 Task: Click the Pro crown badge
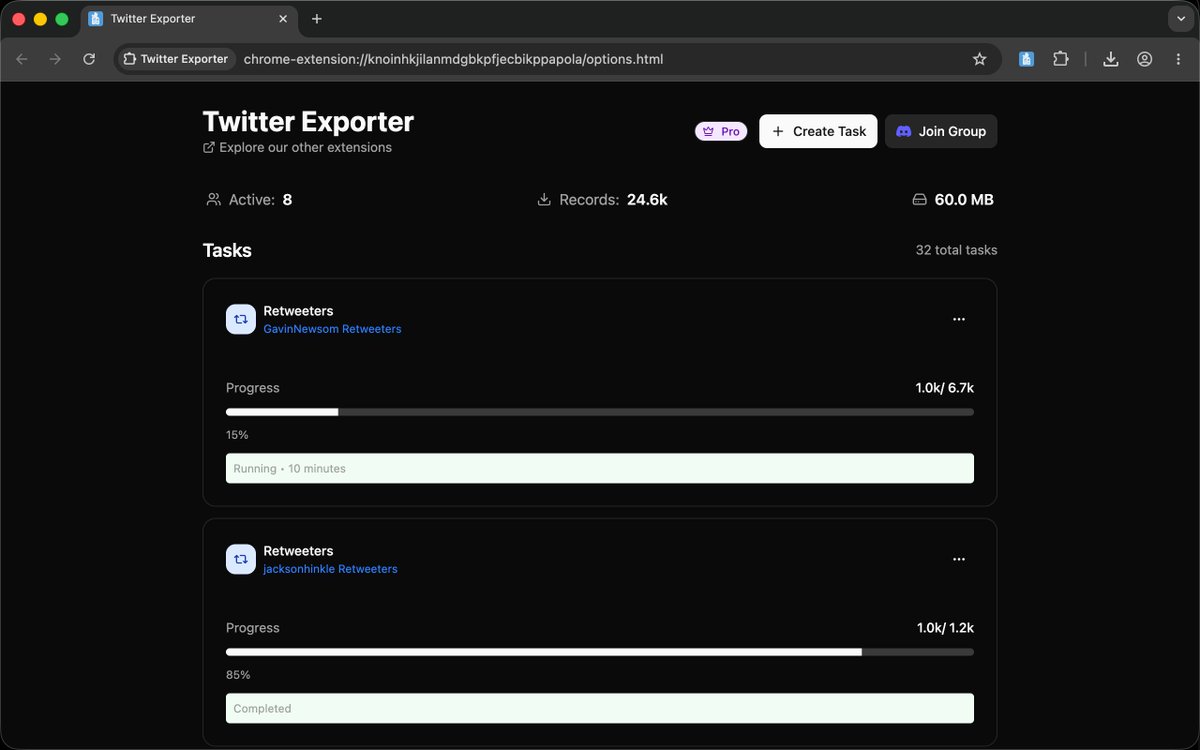[721, 131]
